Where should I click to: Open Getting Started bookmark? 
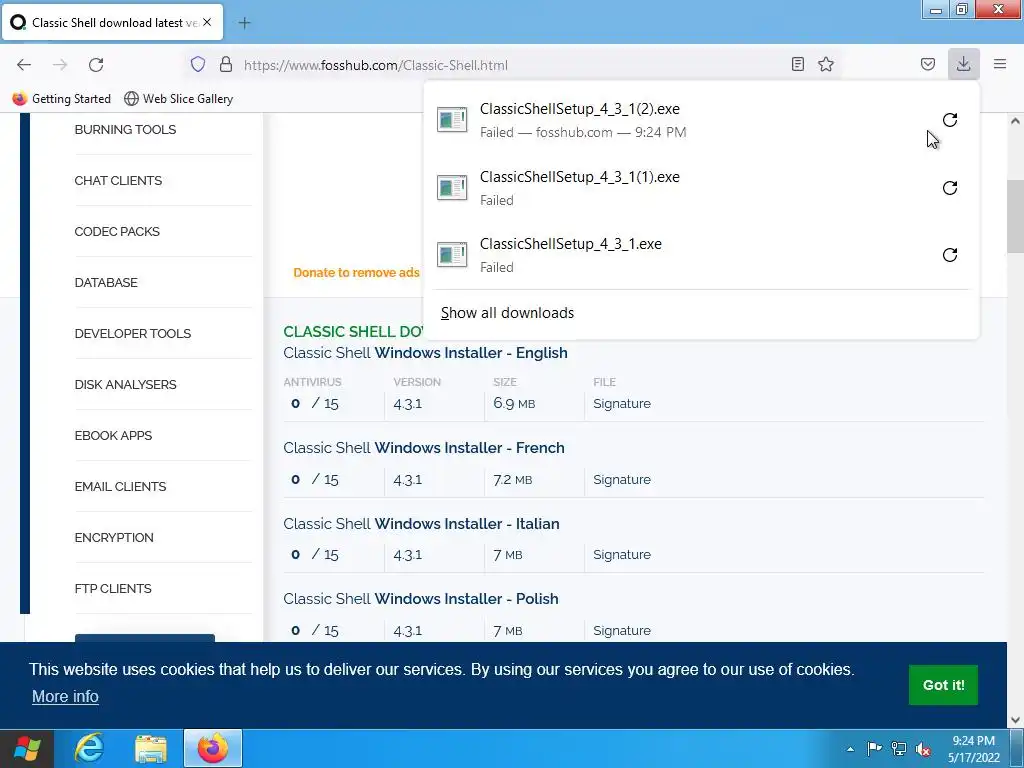pyautogui.click(x=61, y=99)
